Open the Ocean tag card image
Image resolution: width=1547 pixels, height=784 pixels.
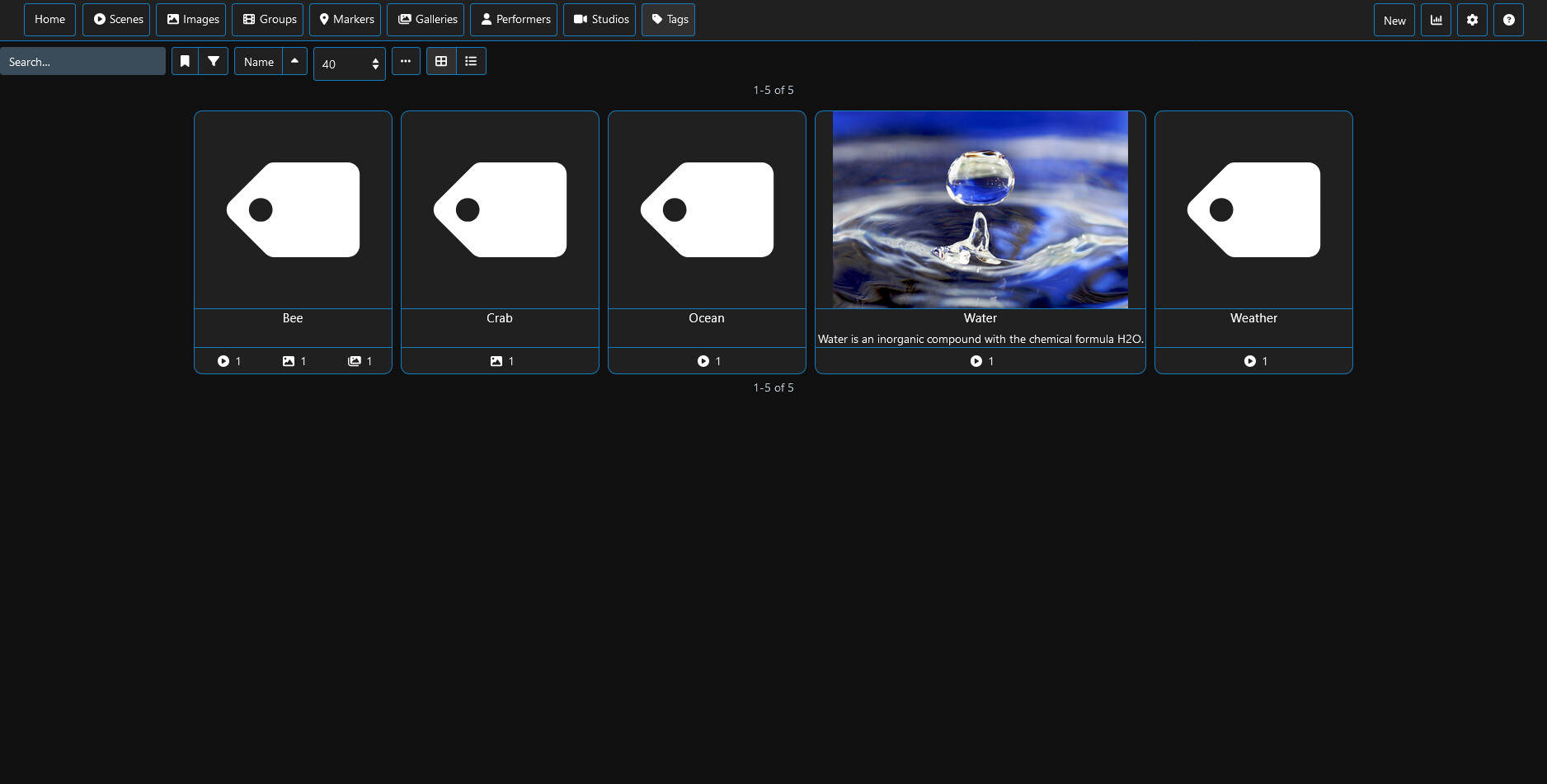pos(707,209)
